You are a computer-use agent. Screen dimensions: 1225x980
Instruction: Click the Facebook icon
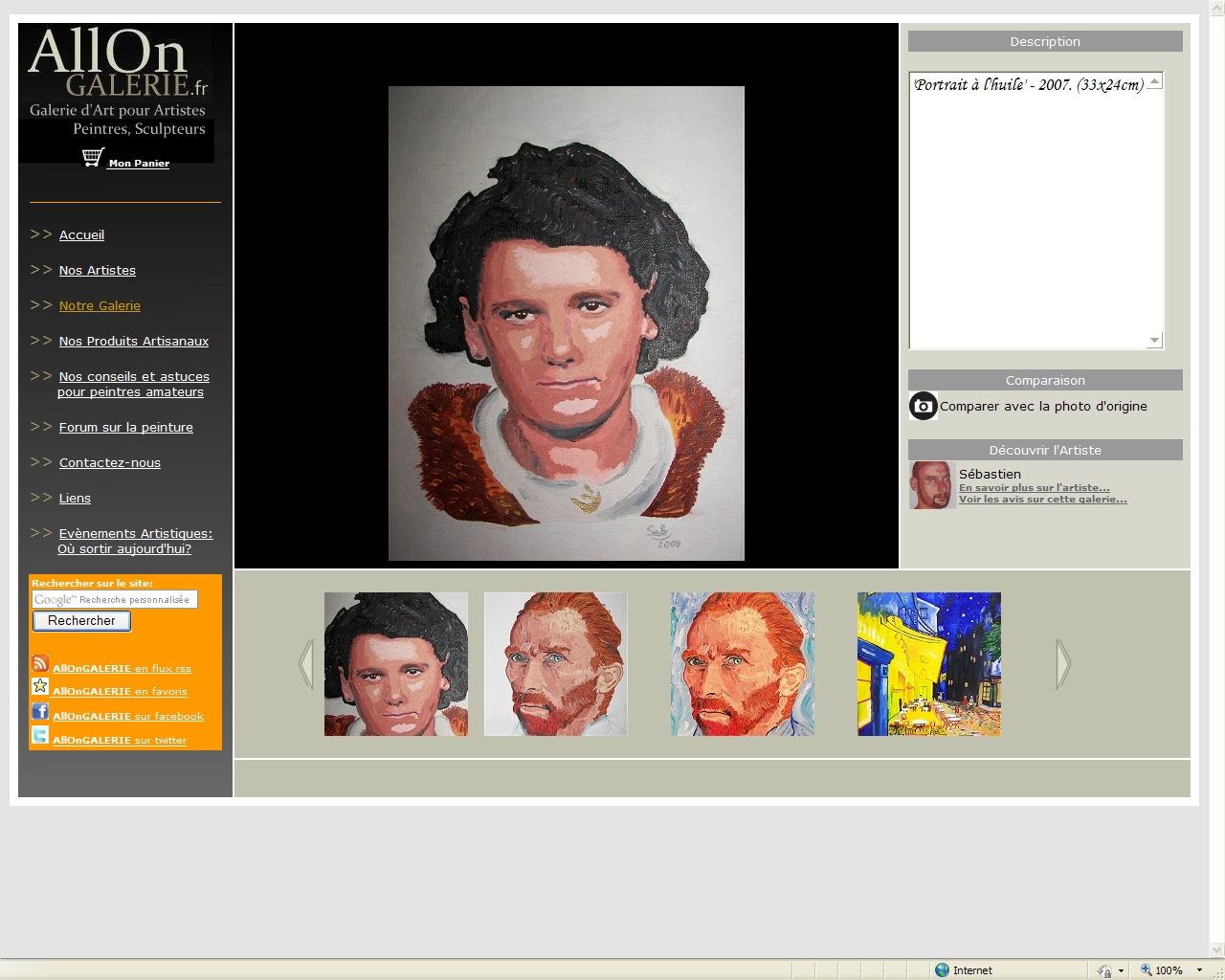pos(40,711)
